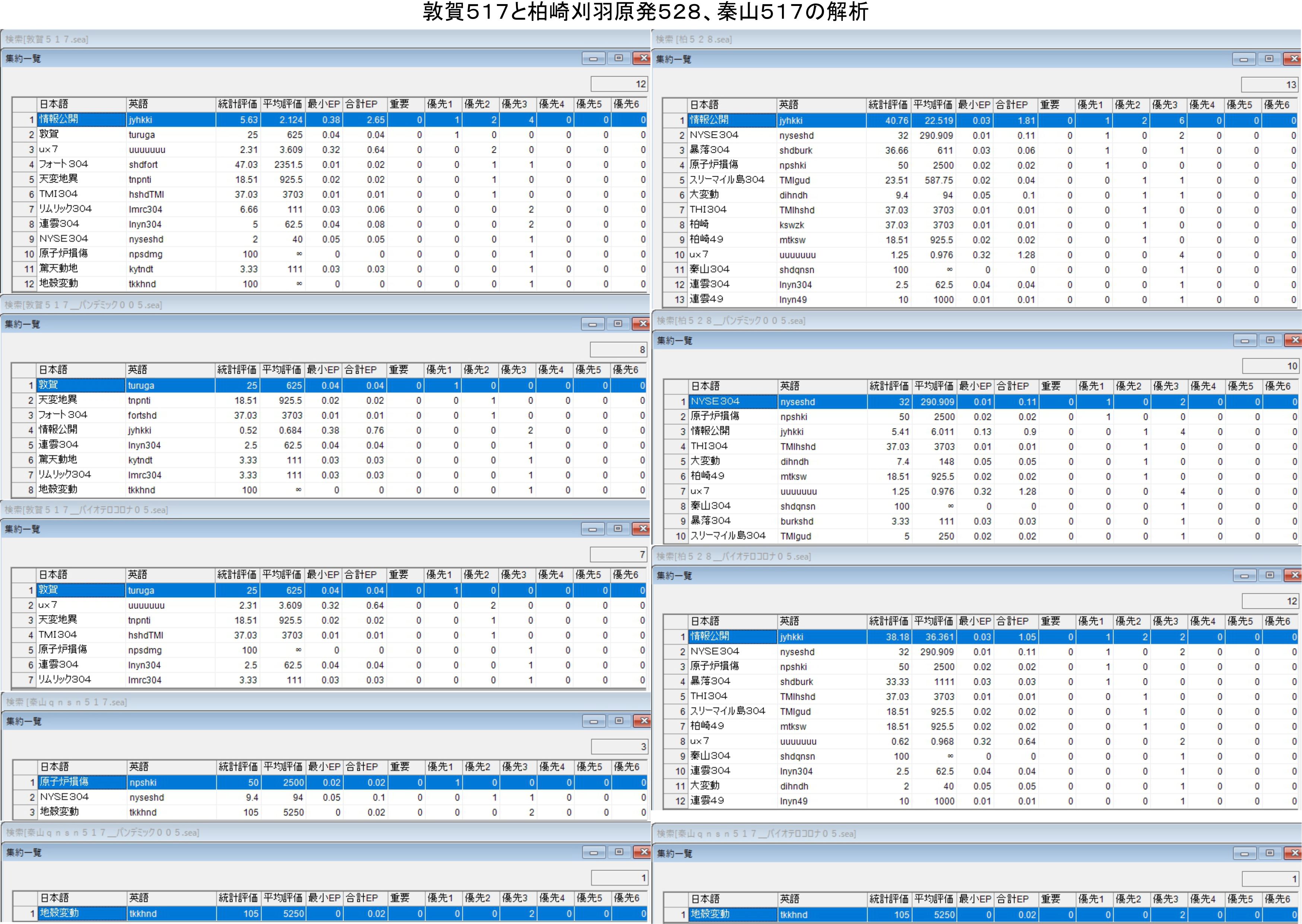The image size is (1302, 924).
Task: Minimize the 集約一覧 window under 敦賀517.sea
Action: [593, 58]
